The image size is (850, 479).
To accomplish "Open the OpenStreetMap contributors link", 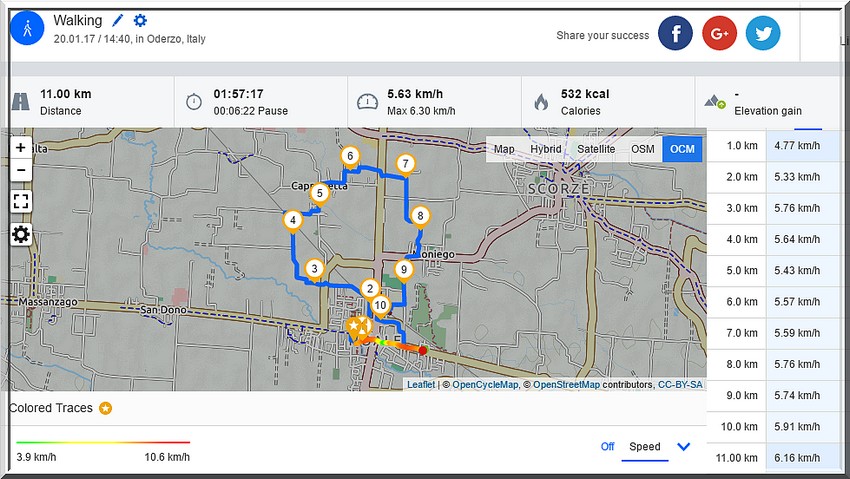I will click(x=566, y=385).
